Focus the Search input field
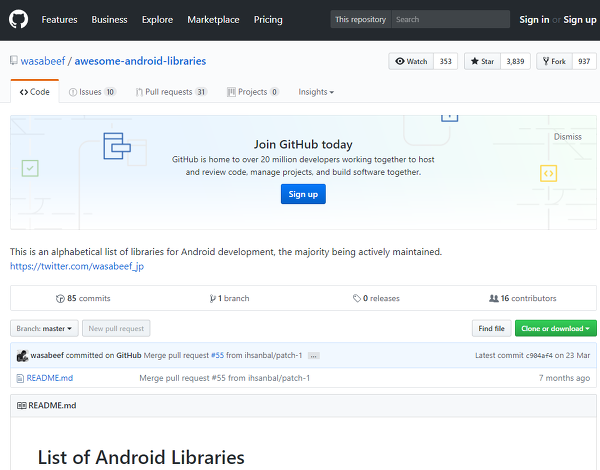 pos(450,19)
